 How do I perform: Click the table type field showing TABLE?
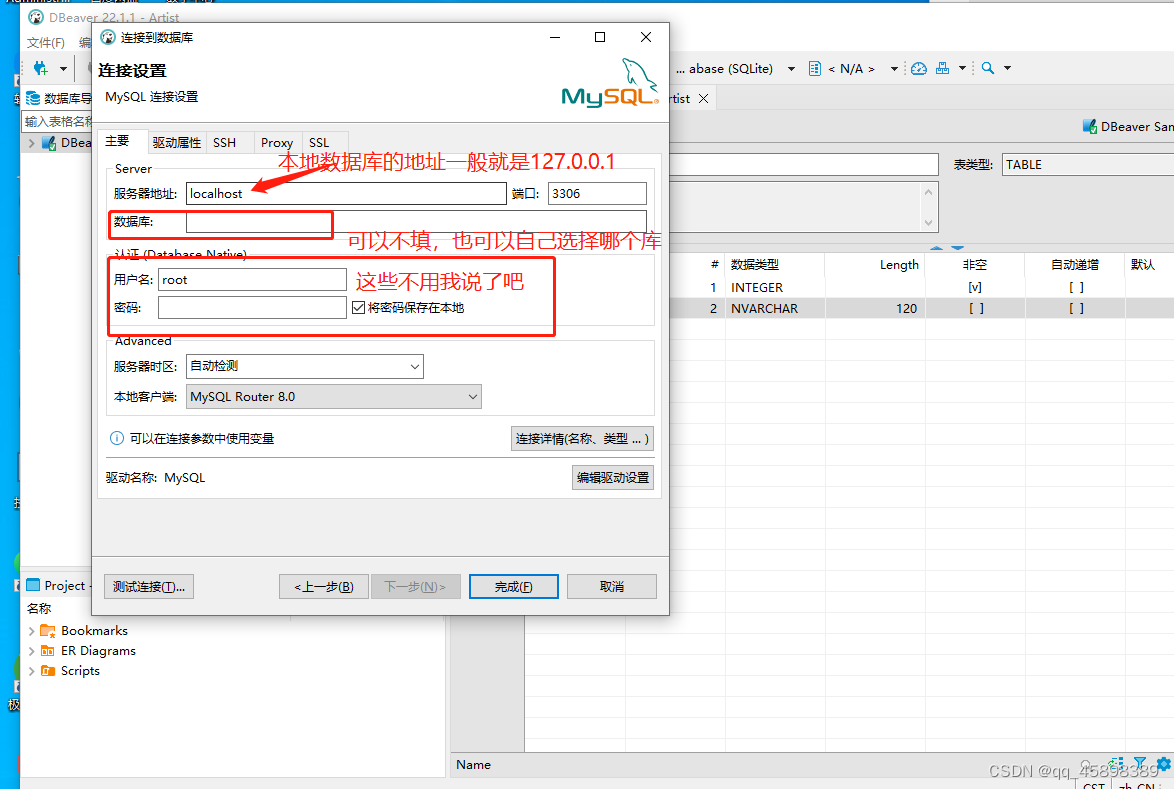pyautogui.click(x=1088, y=165)
